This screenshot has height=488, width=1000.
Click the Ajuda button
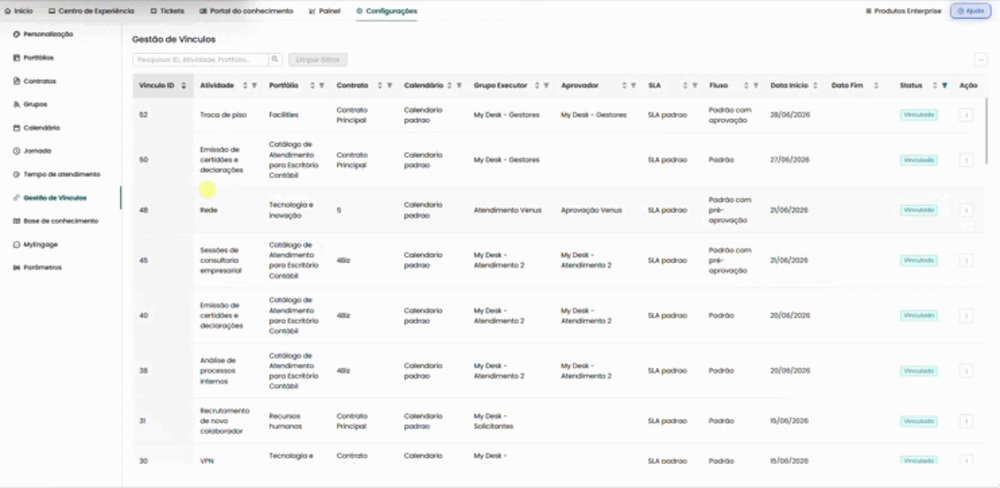971,11
